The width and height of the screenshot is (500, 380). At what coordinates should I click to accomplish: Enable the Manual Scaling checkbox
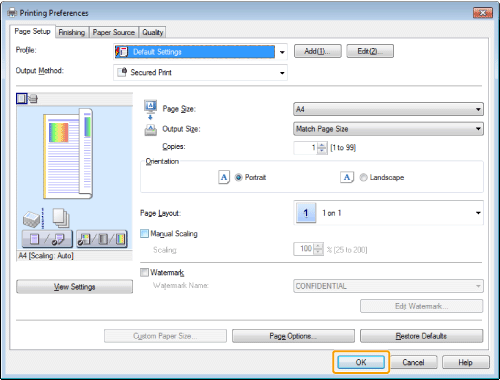click(144, 234)
